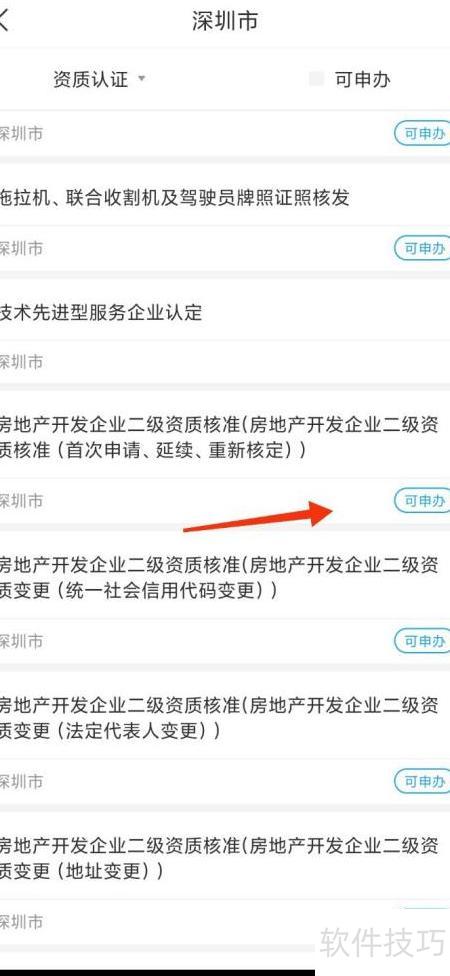This screenshot has height=976, width=450.
Task: Tap 可申办 badge pointed to by red arrow
Action: (423, 500)
